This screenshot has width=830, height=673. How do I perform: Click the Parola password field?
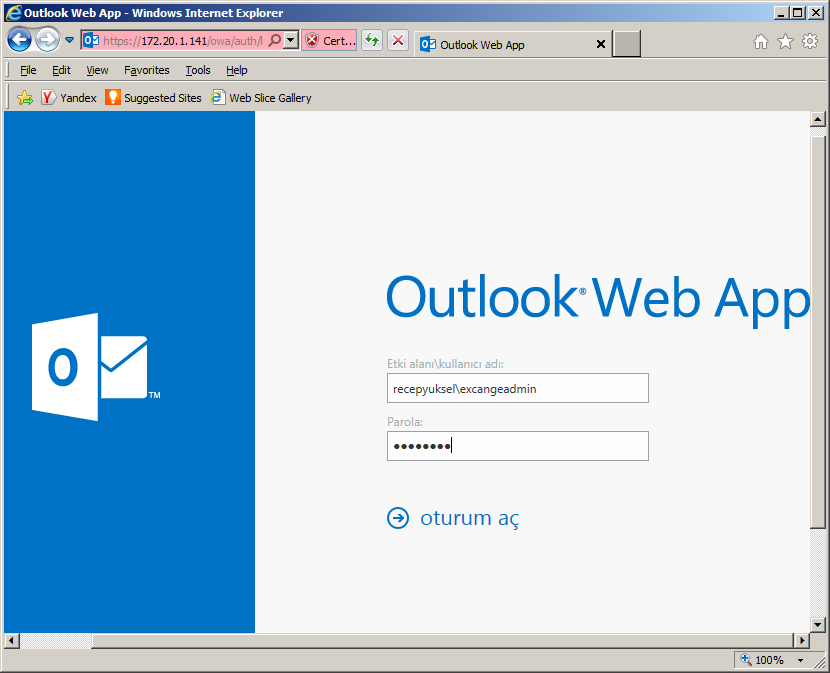tap(518, 446)
